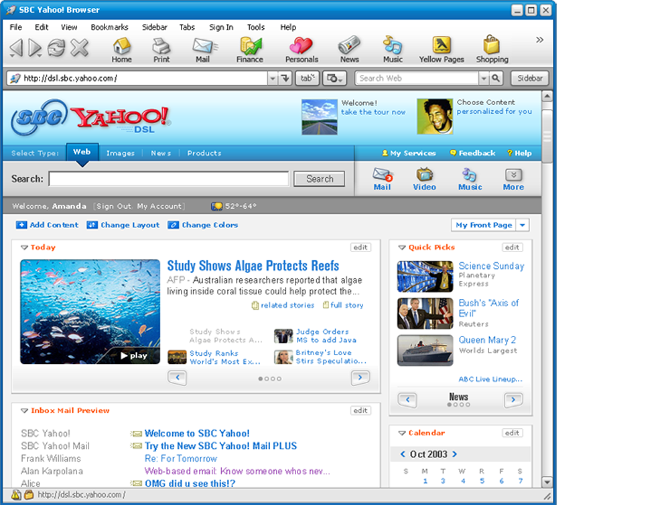
Task: Click the Print toolbar icon
Action: tap(162, 50)
